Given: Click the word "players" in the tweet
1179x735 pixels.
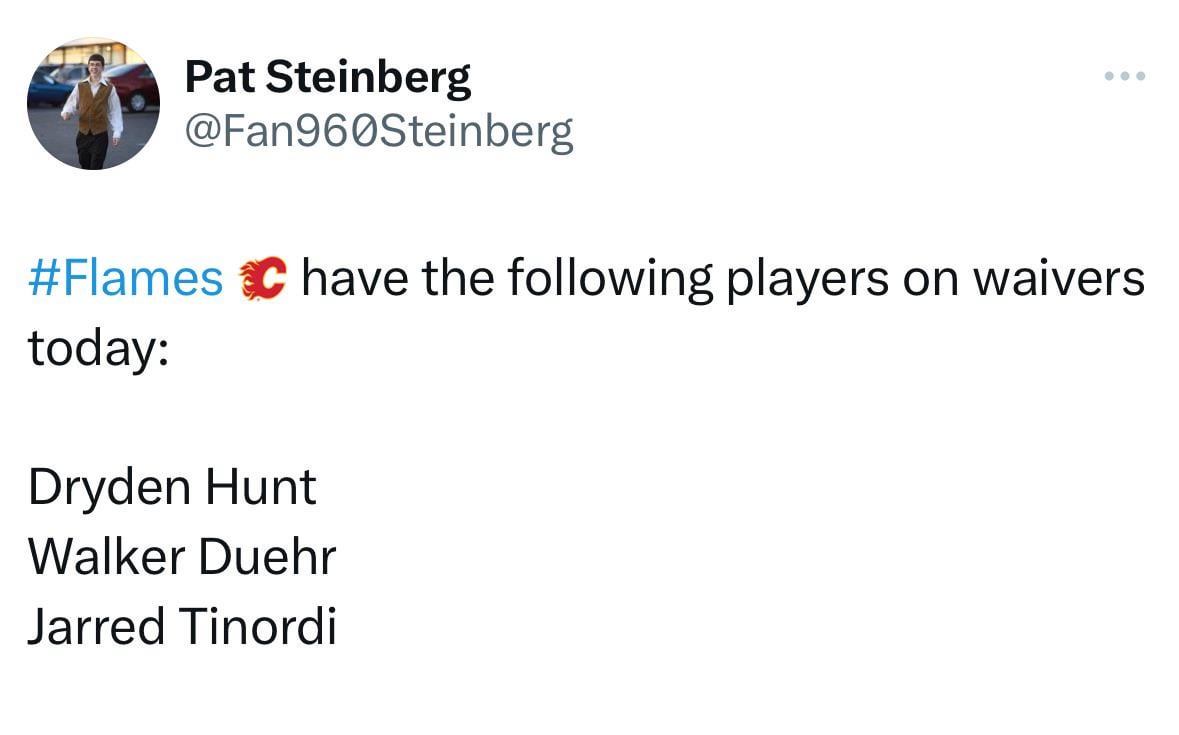Looking at the screenshot, I should coord(807,279).
